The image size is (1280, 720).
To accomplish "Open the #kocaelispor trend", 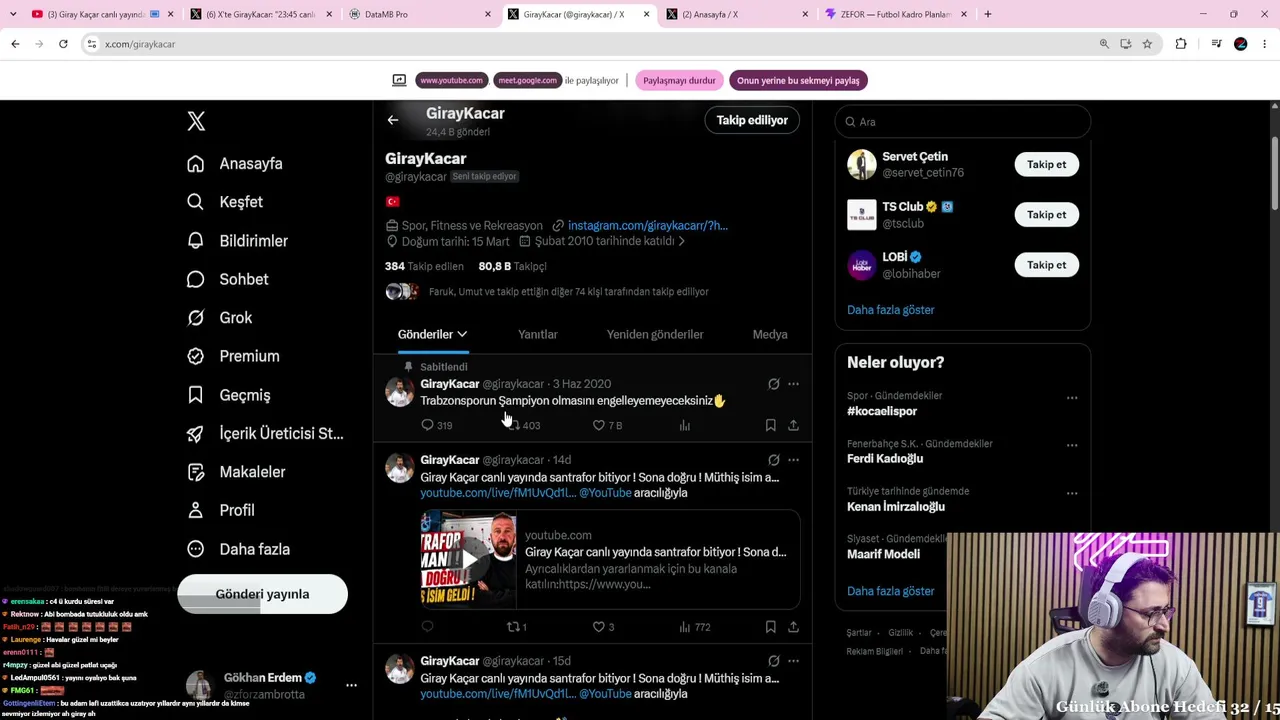I will (x=882, y=411).
